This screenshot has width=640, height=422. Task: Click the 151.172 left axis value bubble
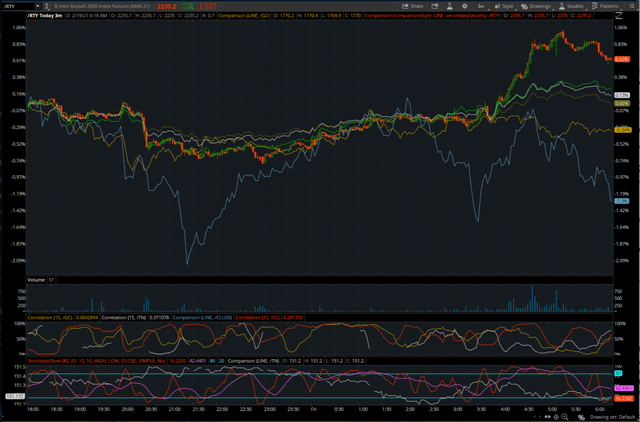[x=15, y=396]
